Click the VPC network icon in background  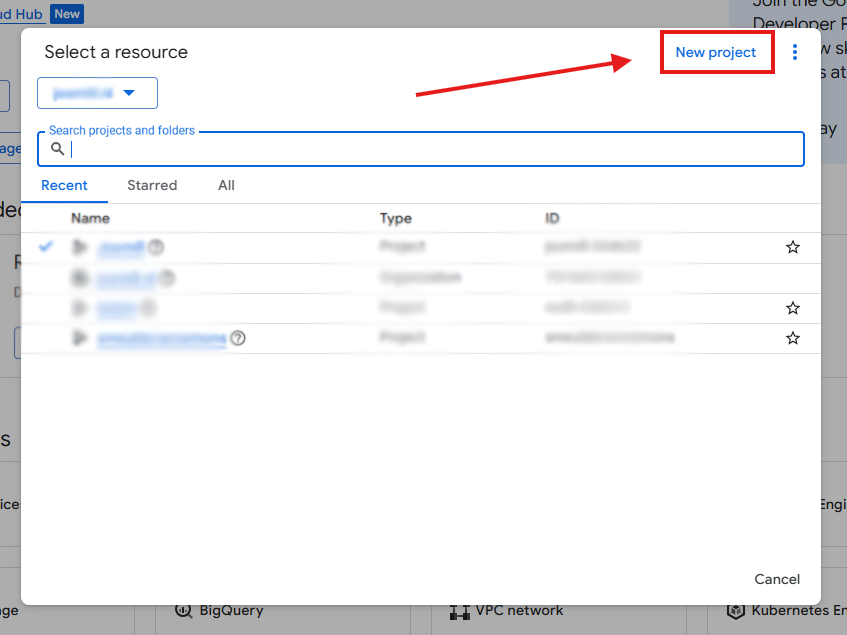tap(460, 612)
